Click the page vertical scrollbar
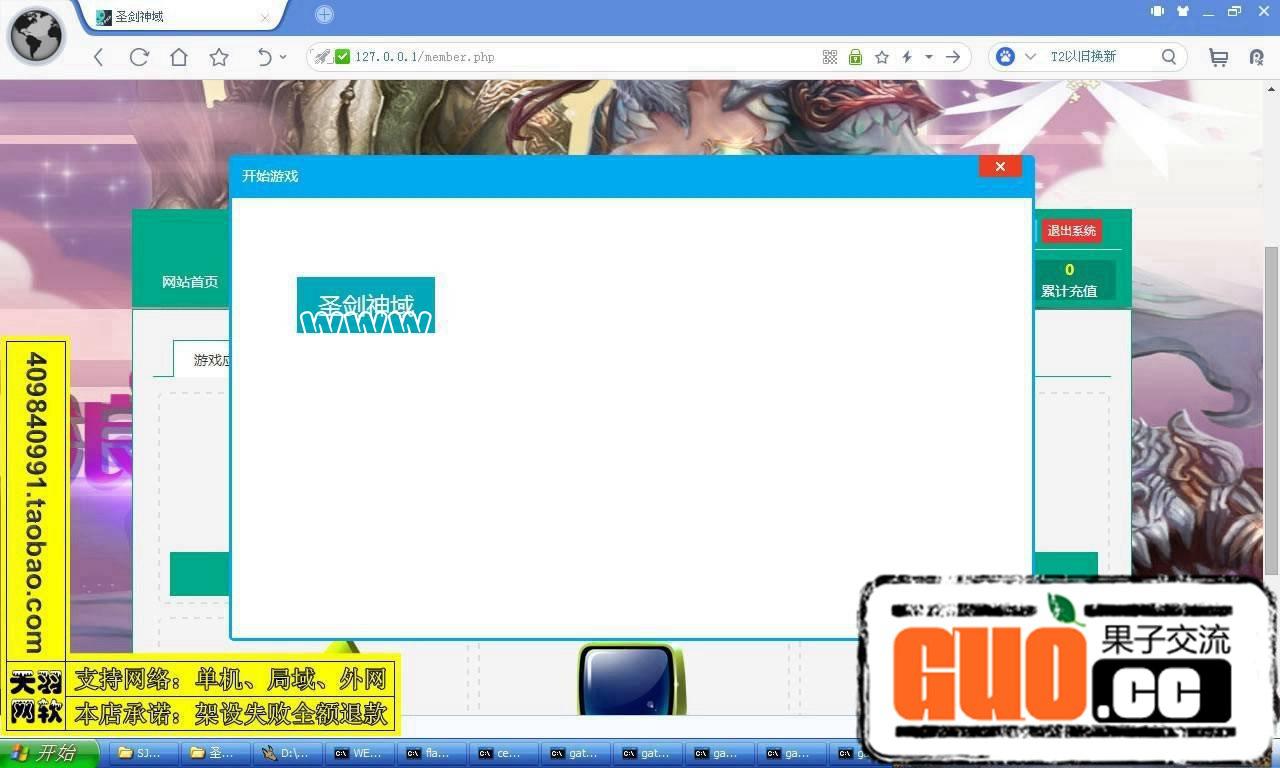 click(x=1271, y=410)
